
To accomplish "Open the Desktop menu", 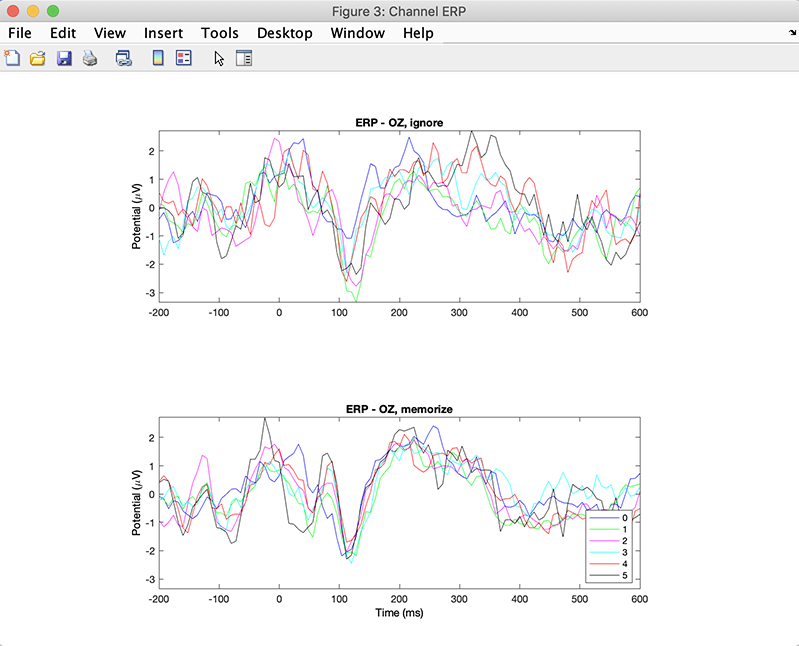I will coord(284,33).
